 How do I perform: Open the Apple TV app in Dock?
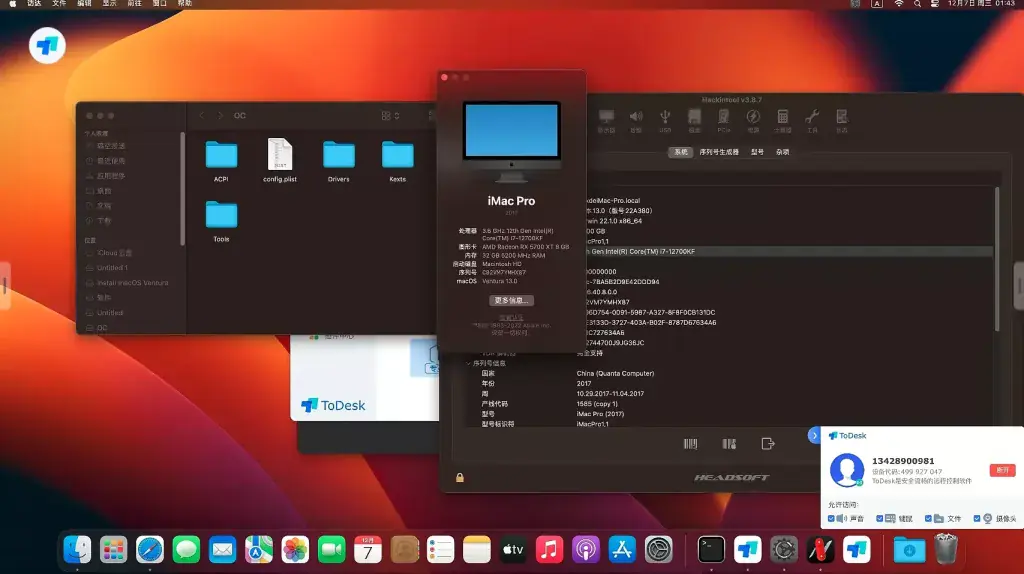513,550
